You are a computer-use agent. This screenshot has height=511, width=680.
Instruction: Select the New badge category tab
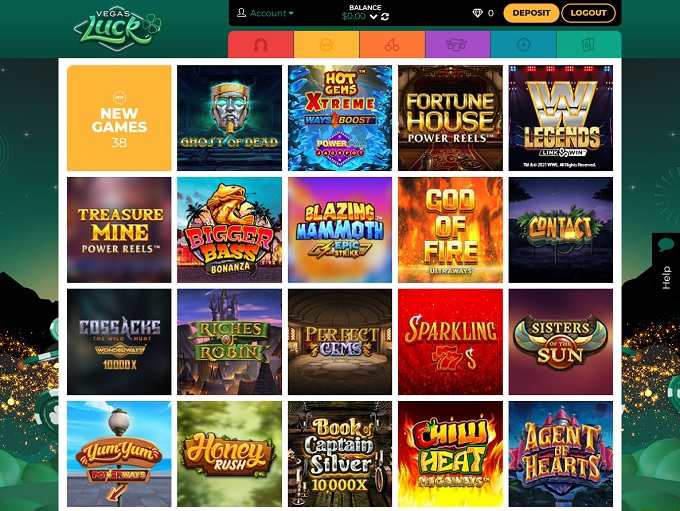tap(326, 45)
